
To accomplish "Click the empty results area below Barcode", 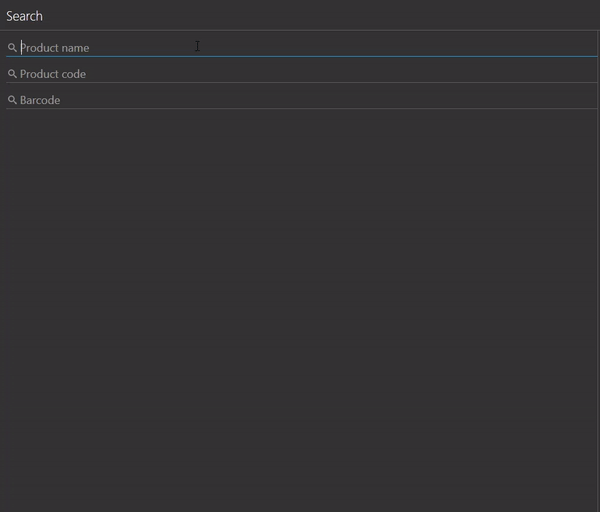I will point(300,300).
